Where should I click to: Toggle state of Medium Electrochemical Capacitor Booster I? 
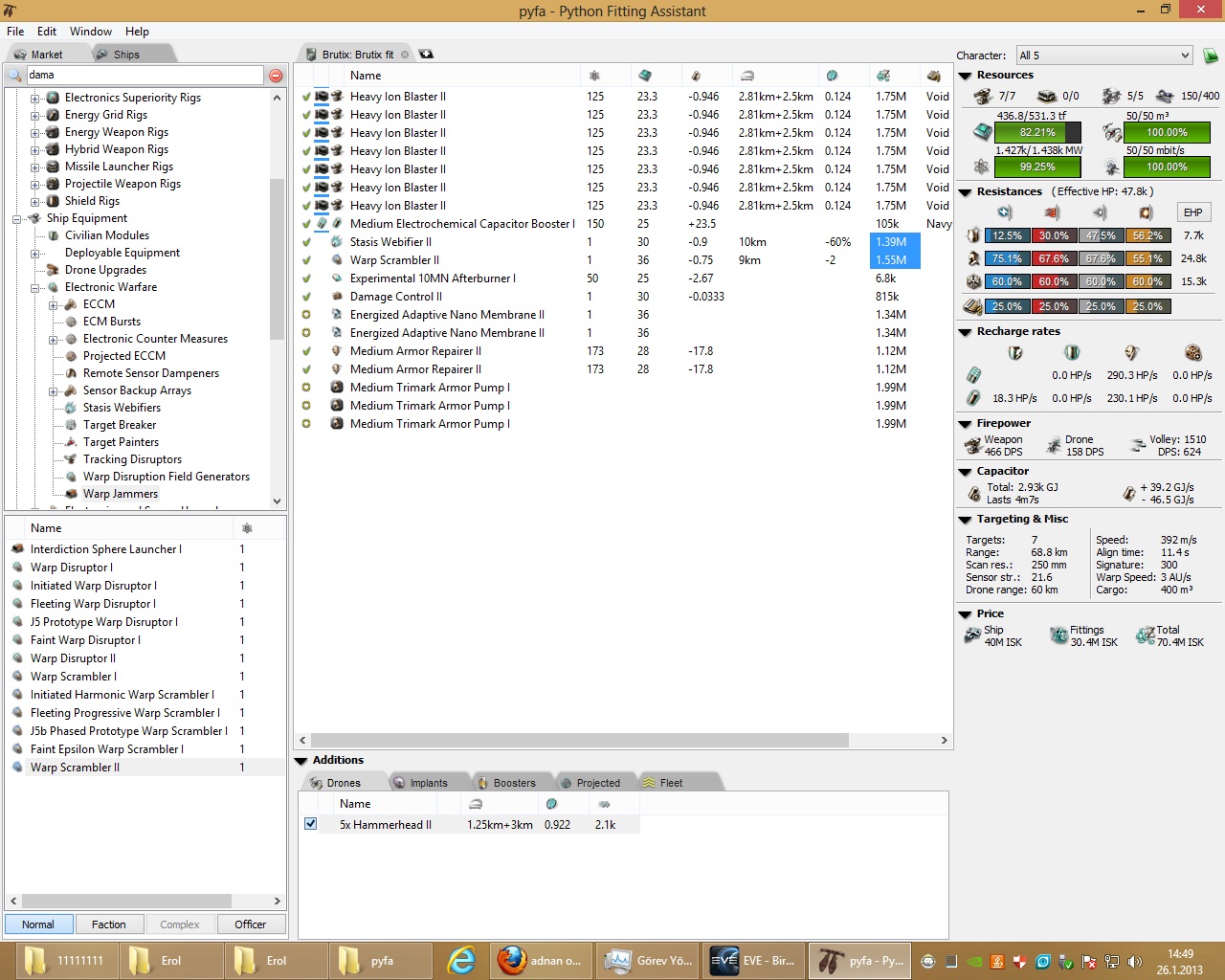306,224
